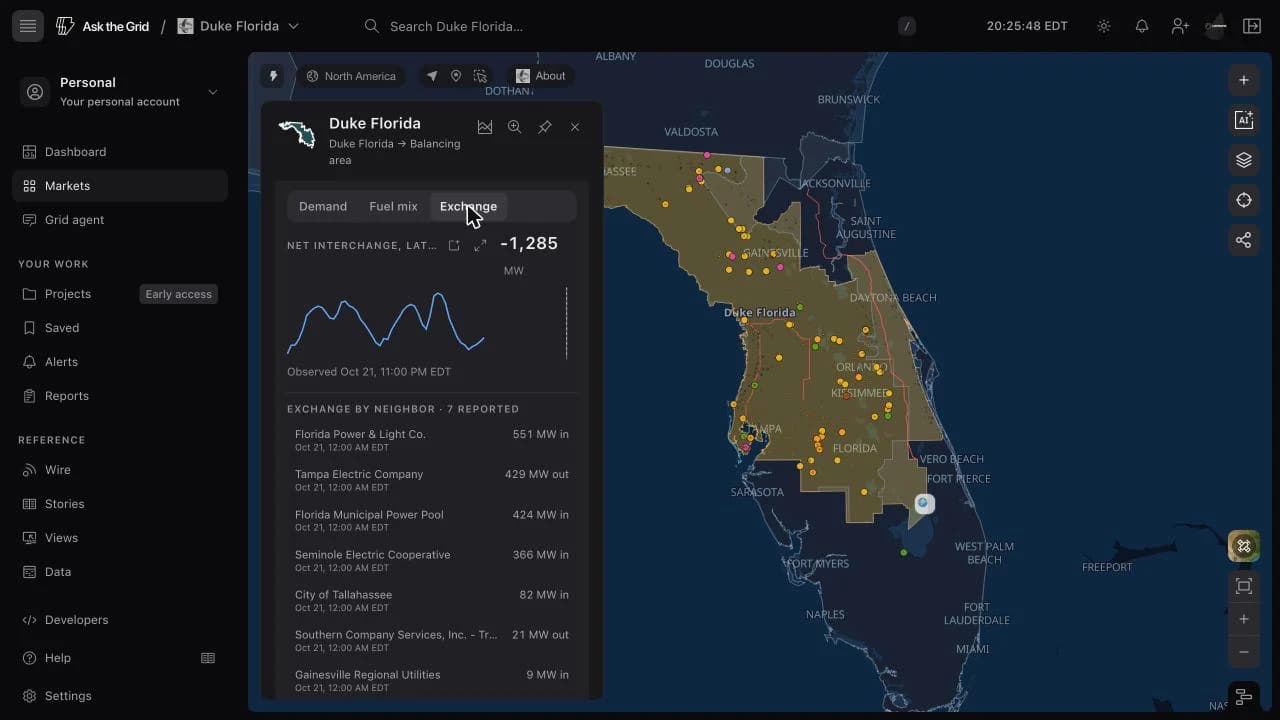This screenshot has width=1280, height=720.
Task: Click zoom-to-area magnifier icon in panel
Action: coord(514,127)
